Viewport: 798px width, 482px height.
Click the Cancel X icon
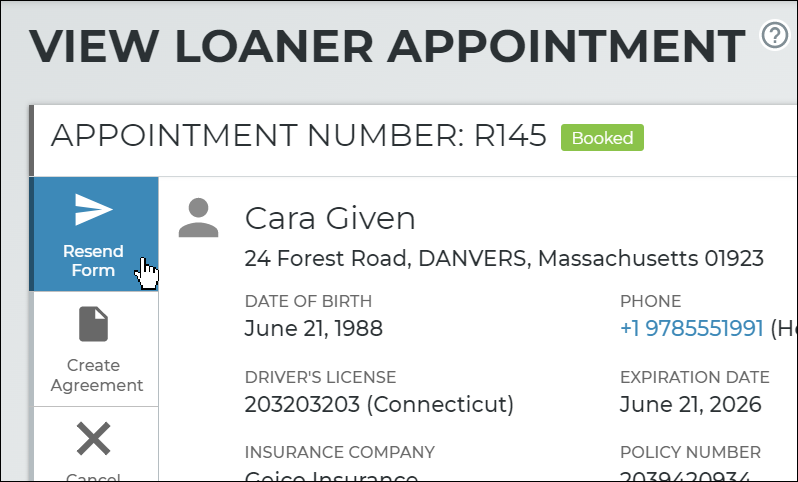(94, 438)
